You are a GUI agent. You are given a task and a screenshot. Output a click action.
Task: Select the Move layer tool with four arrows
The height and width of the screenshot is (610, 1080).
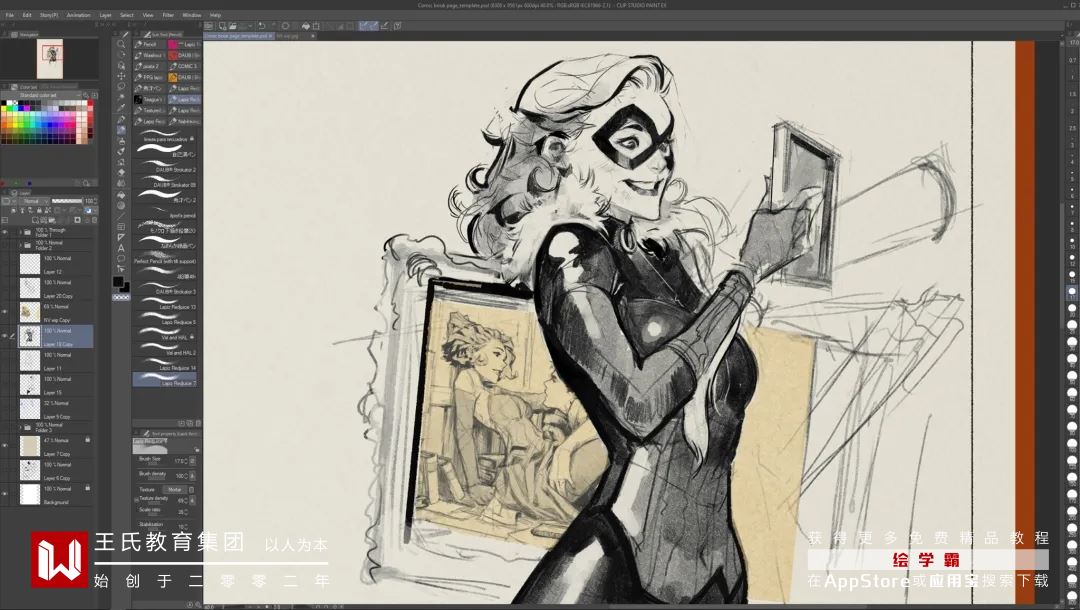point(121,76)
